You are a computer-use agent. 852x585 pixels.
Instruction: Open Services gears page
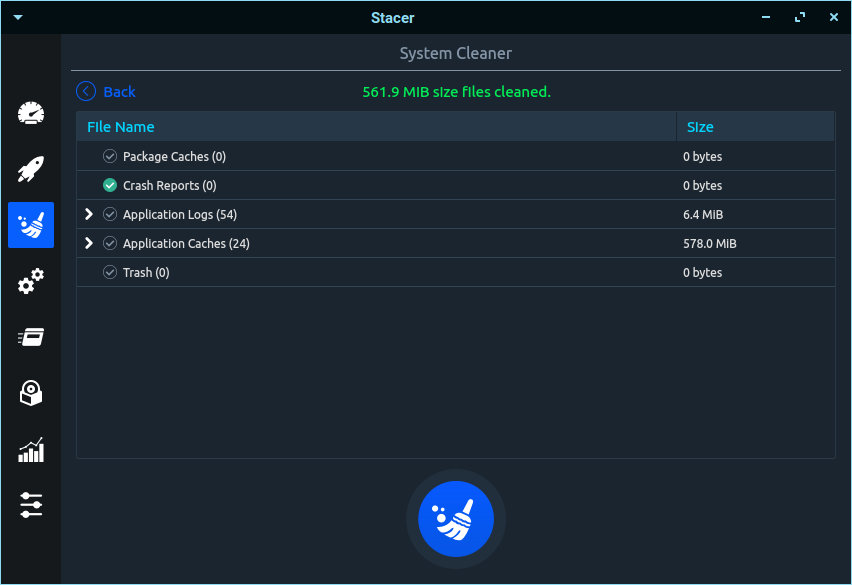31,281
